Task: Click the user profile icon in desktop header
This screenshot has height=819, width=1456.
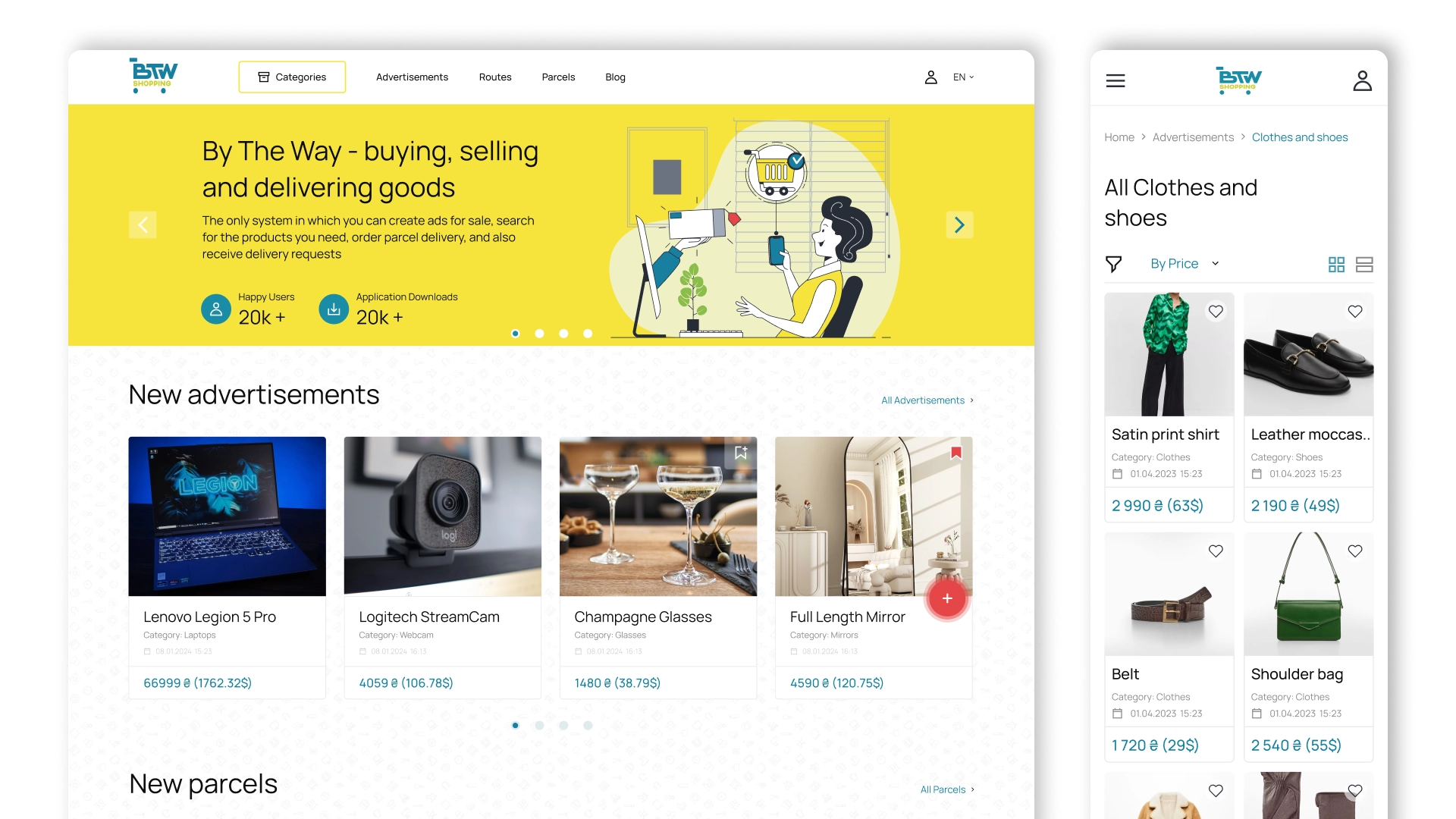Action: pos(930,77)
